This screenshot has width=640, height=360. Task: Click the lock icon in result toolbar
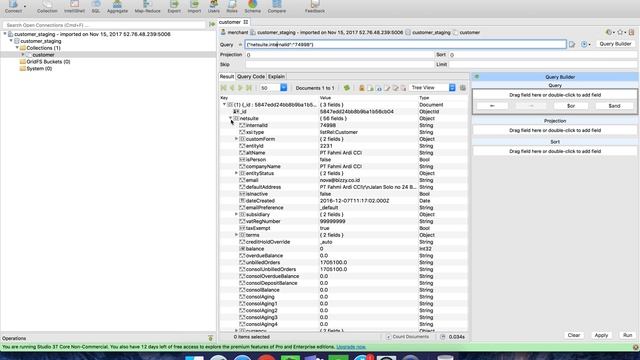(x=362, y=88)
